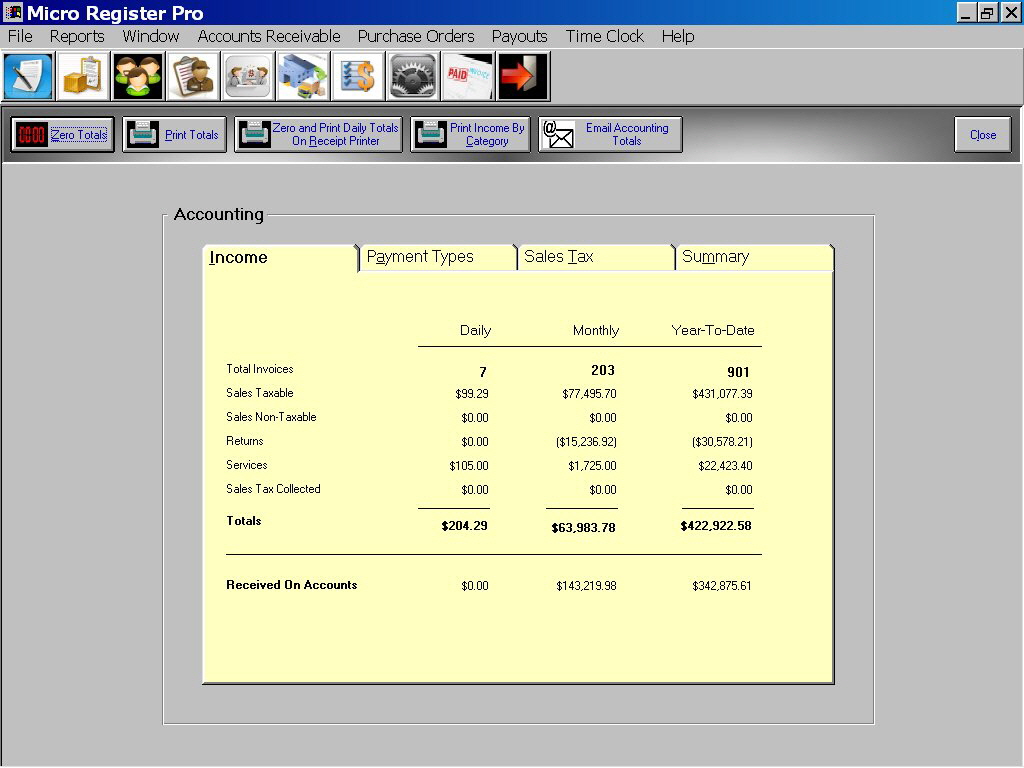Open the File menu

[20, 37]
